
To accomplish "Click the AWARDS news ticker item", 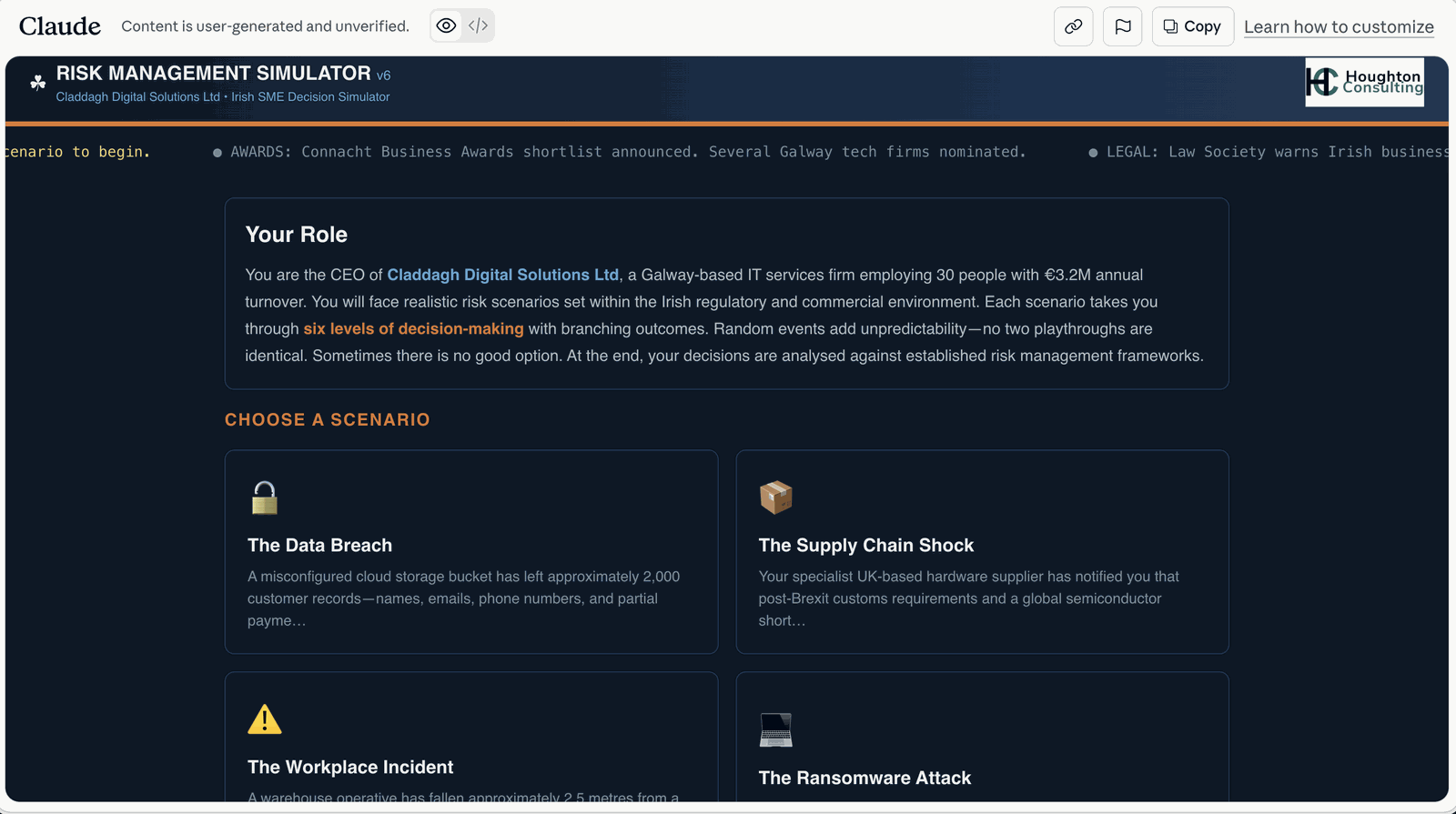I will pos(619,152).
